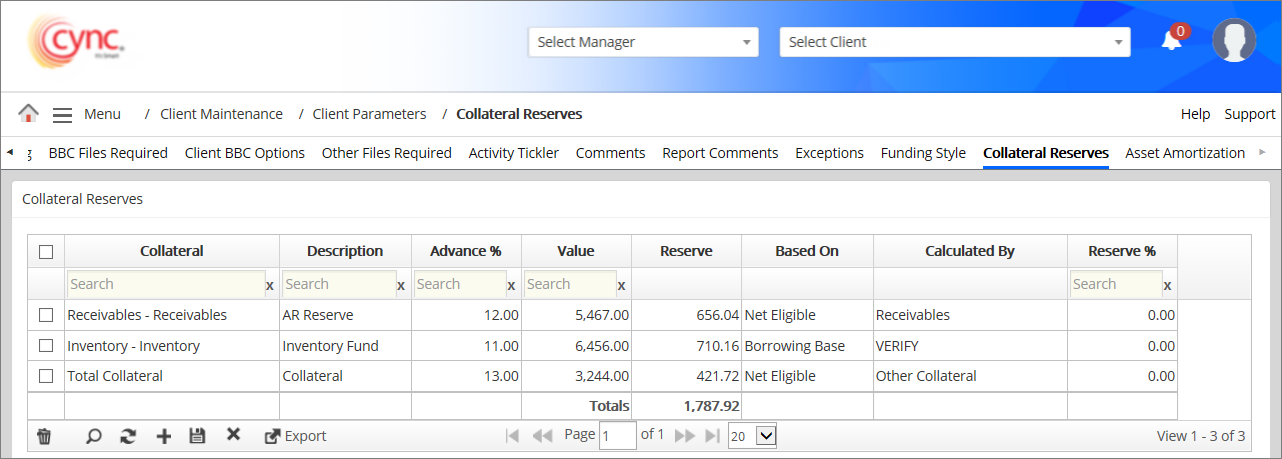The image size is (1282, 459).
Task: Open the notifications bell
Action: (1171, 41)
